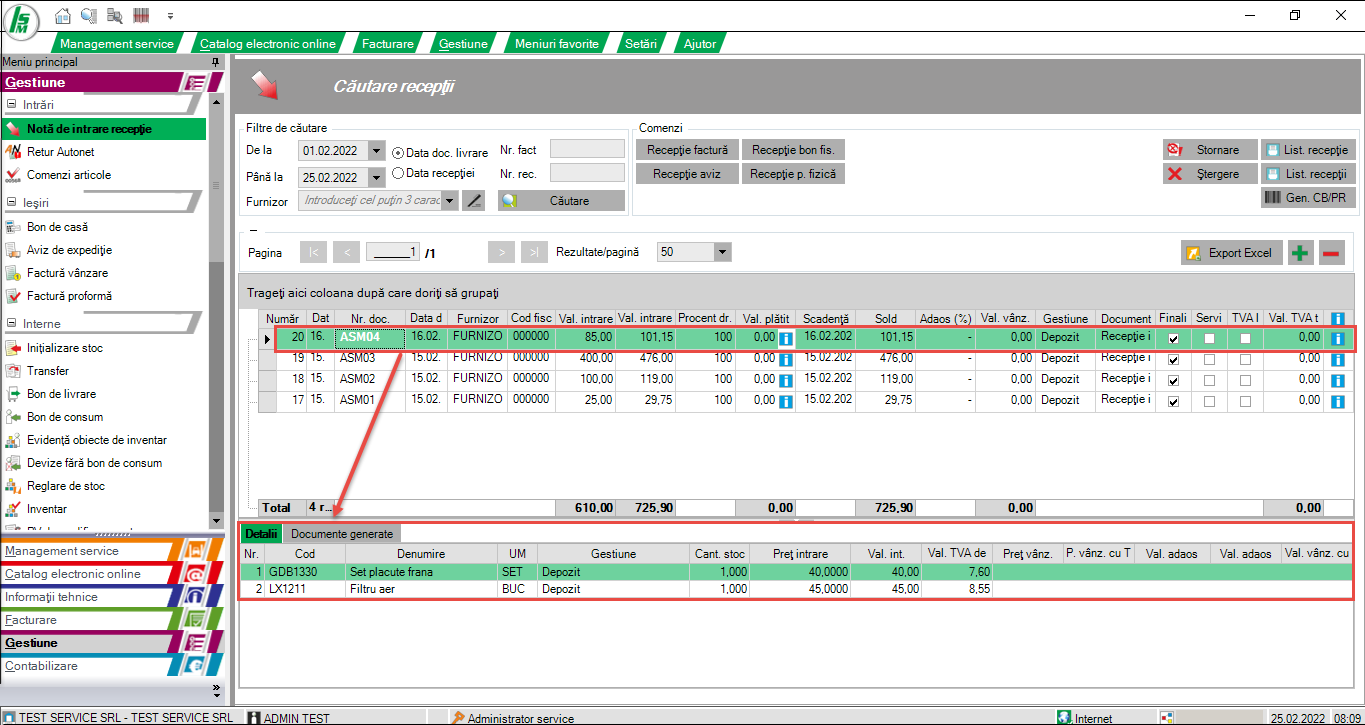Click info icon in ASM04 Val. plătit cell
1365x725 pixels.
point(785,339)
